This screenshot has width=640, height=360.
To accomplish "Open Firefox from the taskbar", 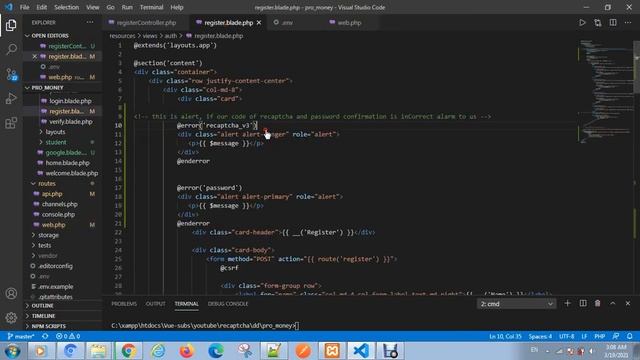I will 186,351.
